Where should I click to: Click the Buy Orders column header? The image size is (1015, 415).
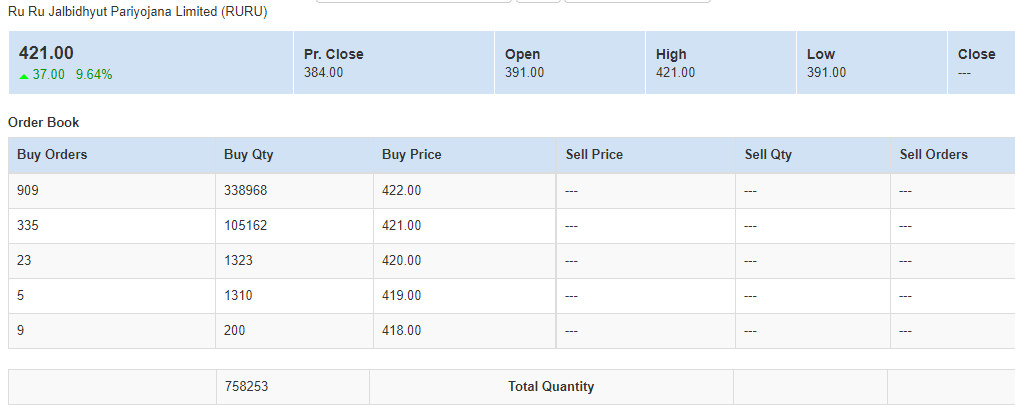(52, 155)
